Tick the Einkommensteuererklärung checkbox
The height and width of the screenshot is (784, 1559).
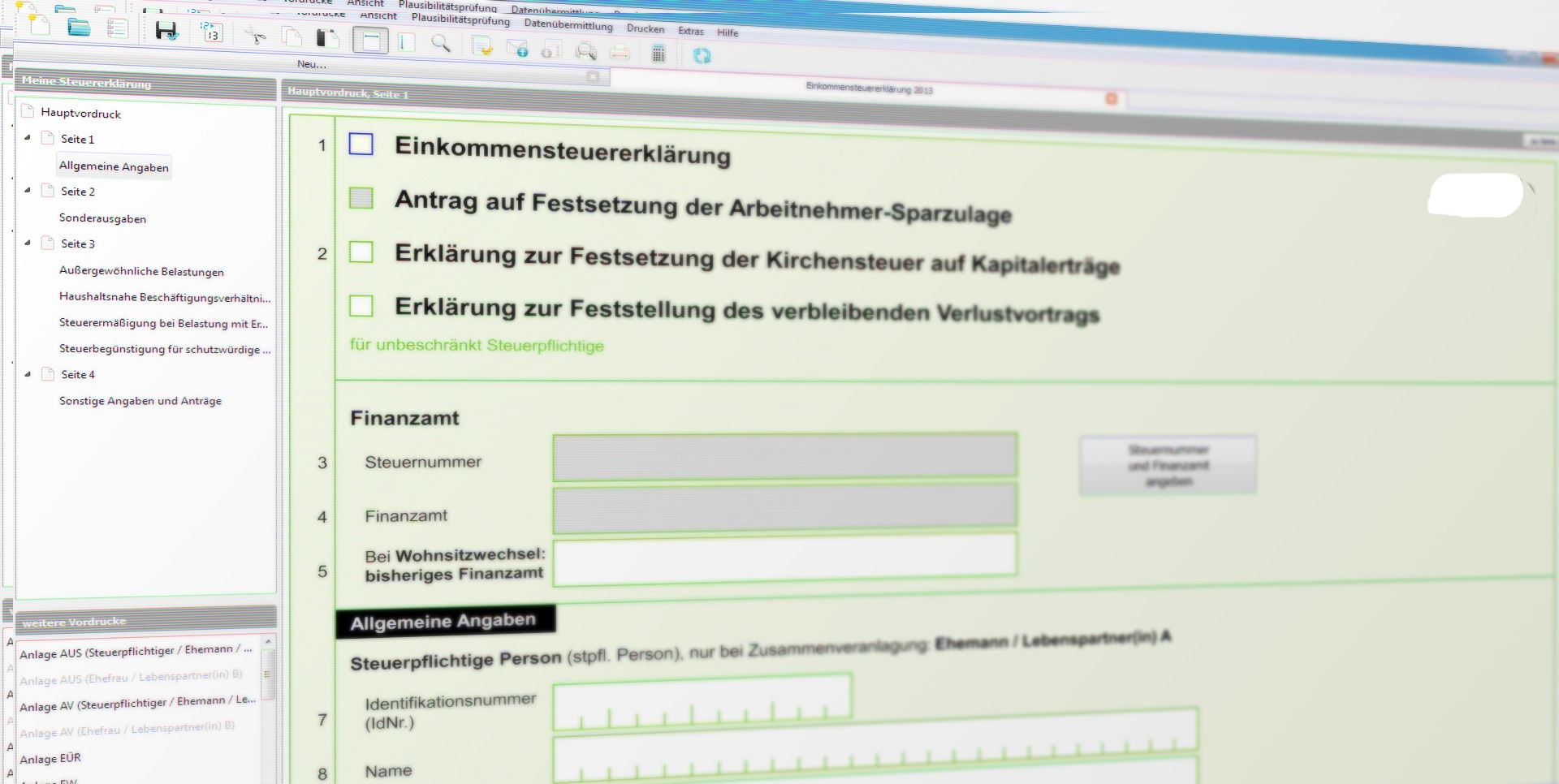[361, 144]
